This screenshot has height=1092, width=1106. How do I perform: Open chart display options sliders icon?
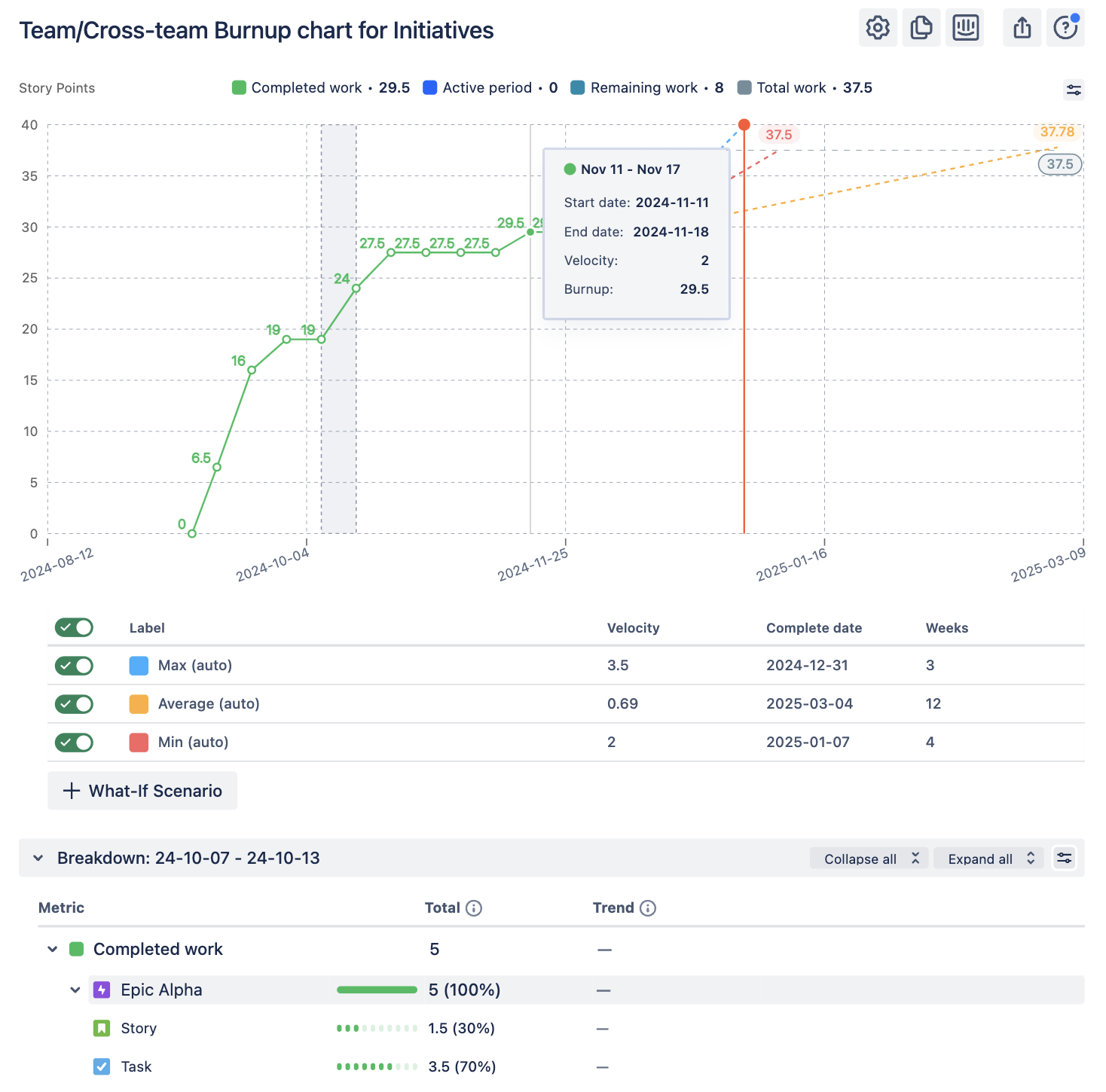point(1074,90)
